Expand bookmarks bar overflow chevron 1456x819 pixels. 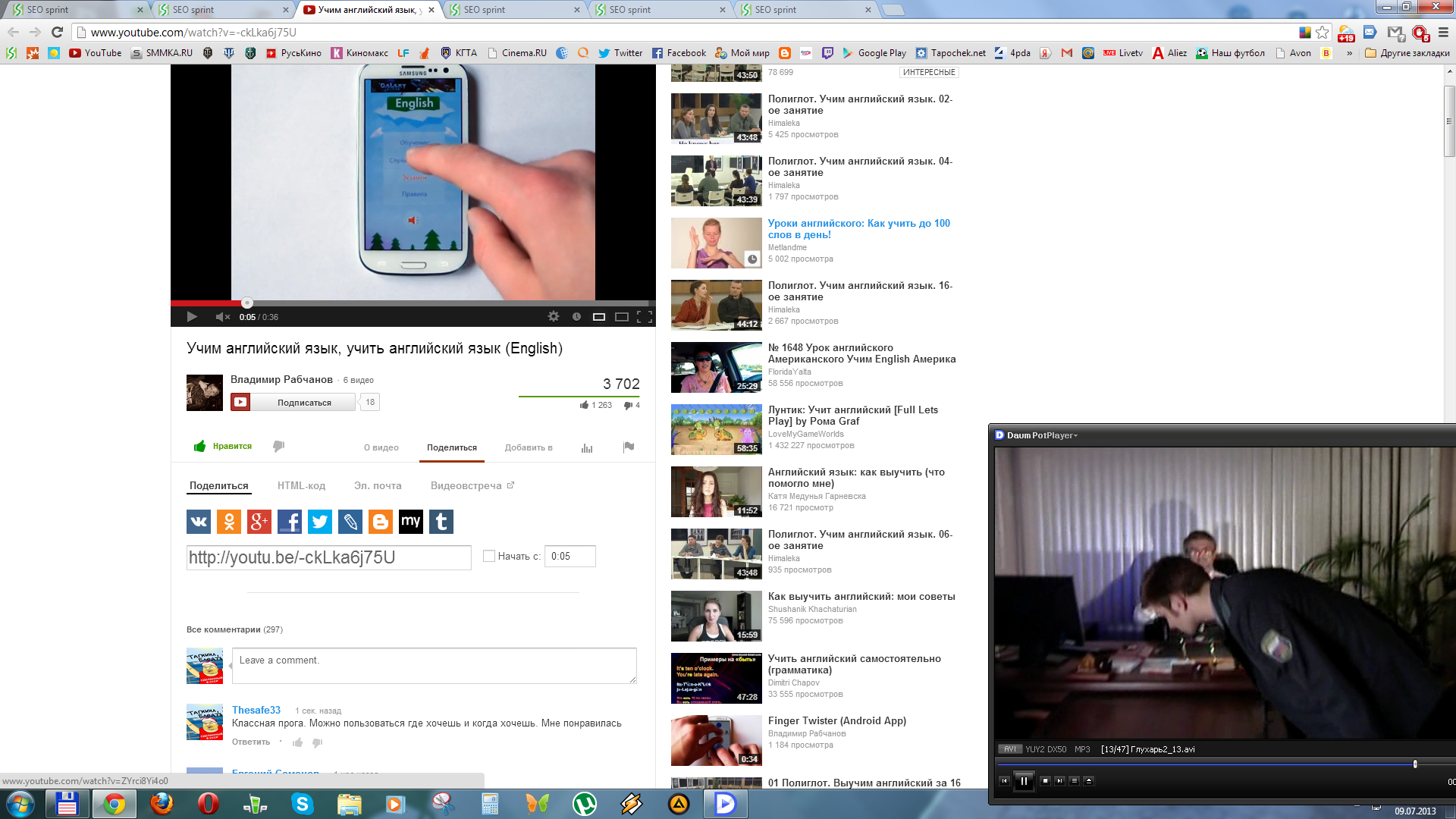pyautogui.click(x=1349, y=53)
